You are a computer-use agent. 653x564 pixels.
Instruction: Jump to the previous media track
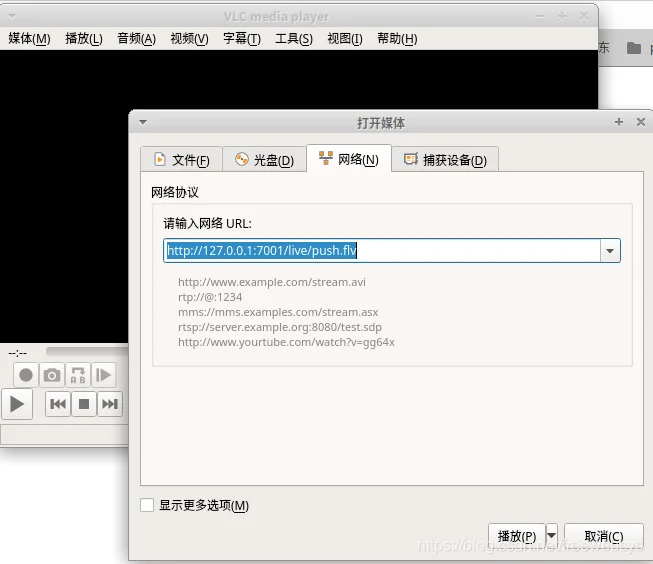[57, 404]
